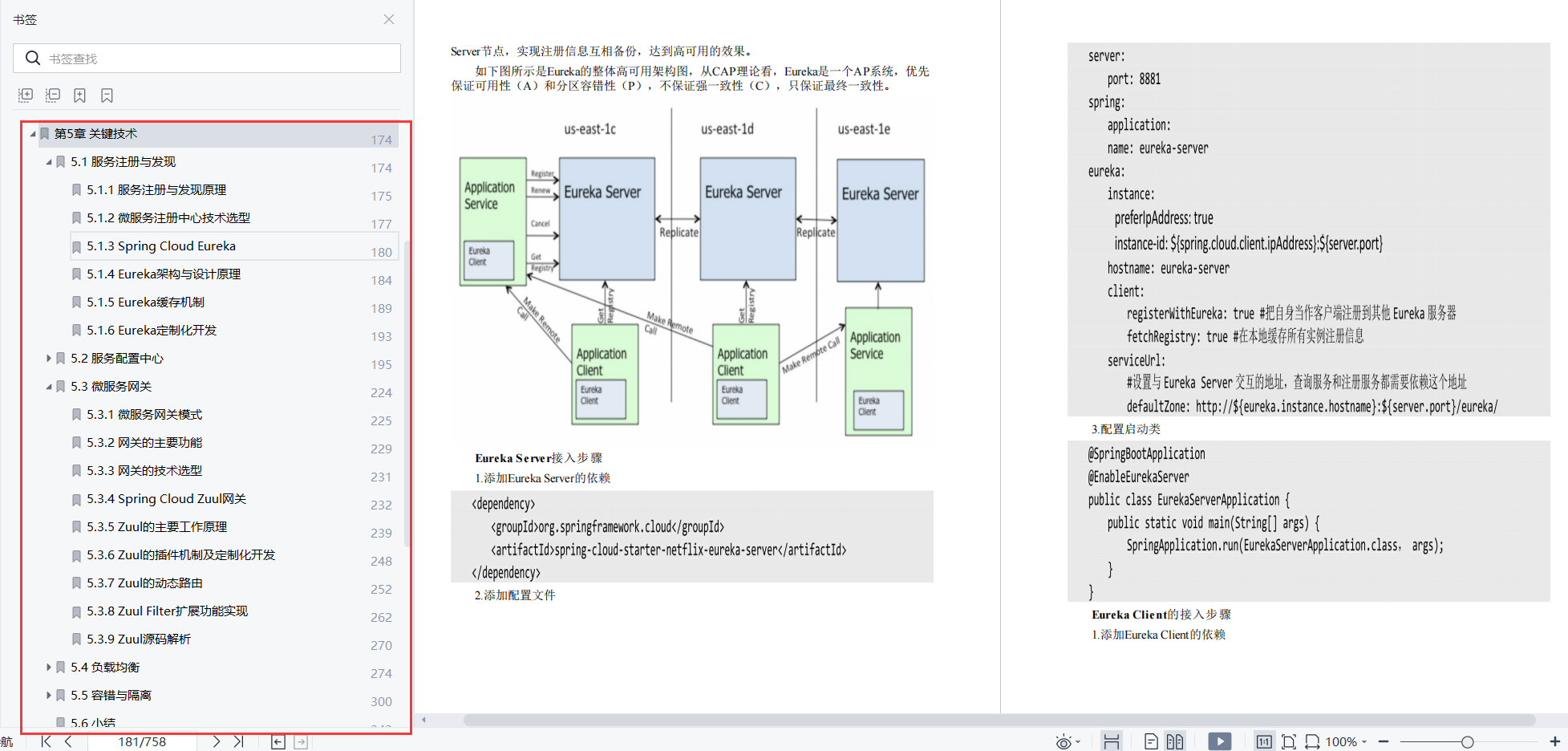Open bookmark 5.1.1 服务注册与发现原理
This screenshot has width=1568, height=751.
point(156,190)
